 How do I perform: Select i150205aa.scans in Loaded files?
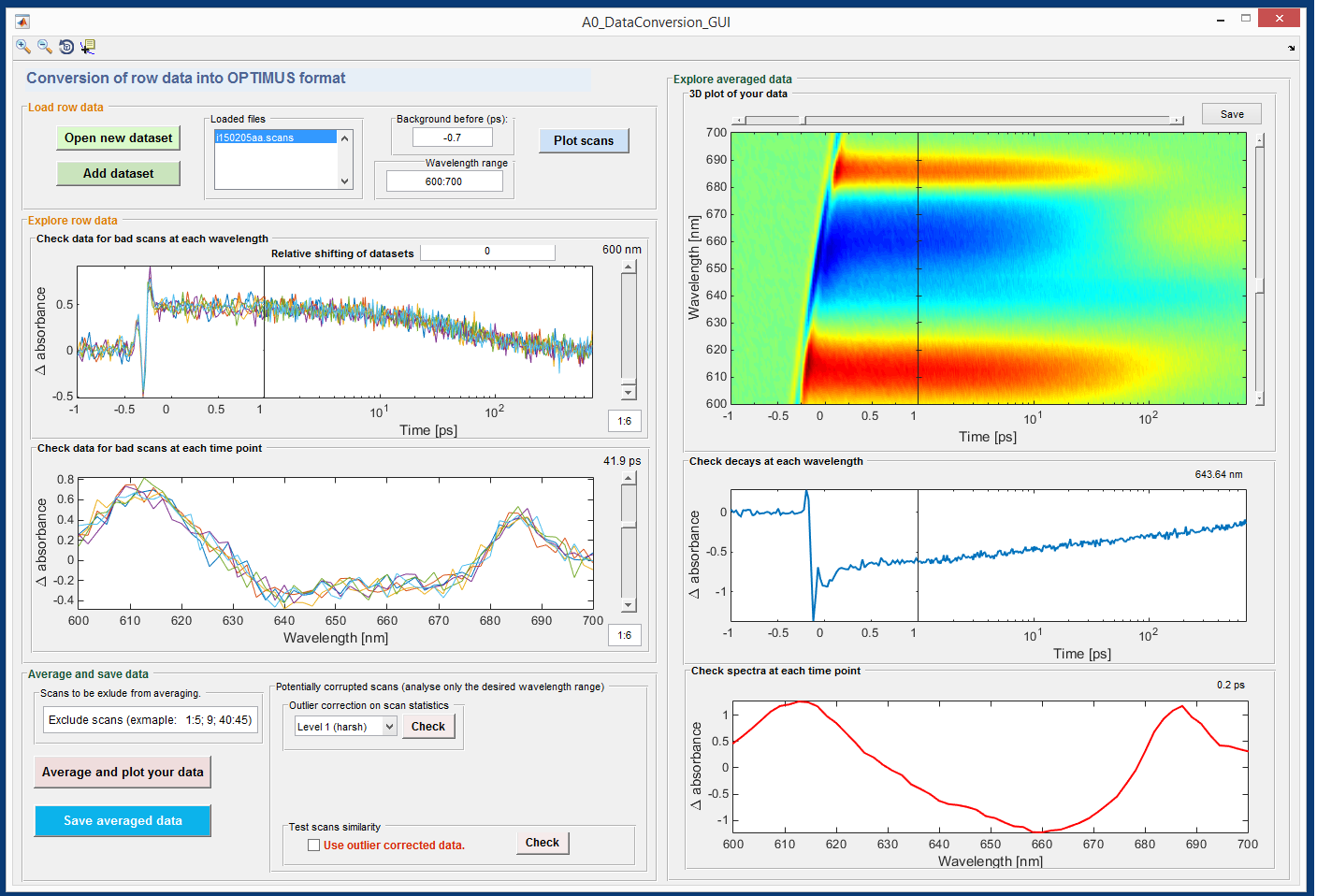click(275, 137)
